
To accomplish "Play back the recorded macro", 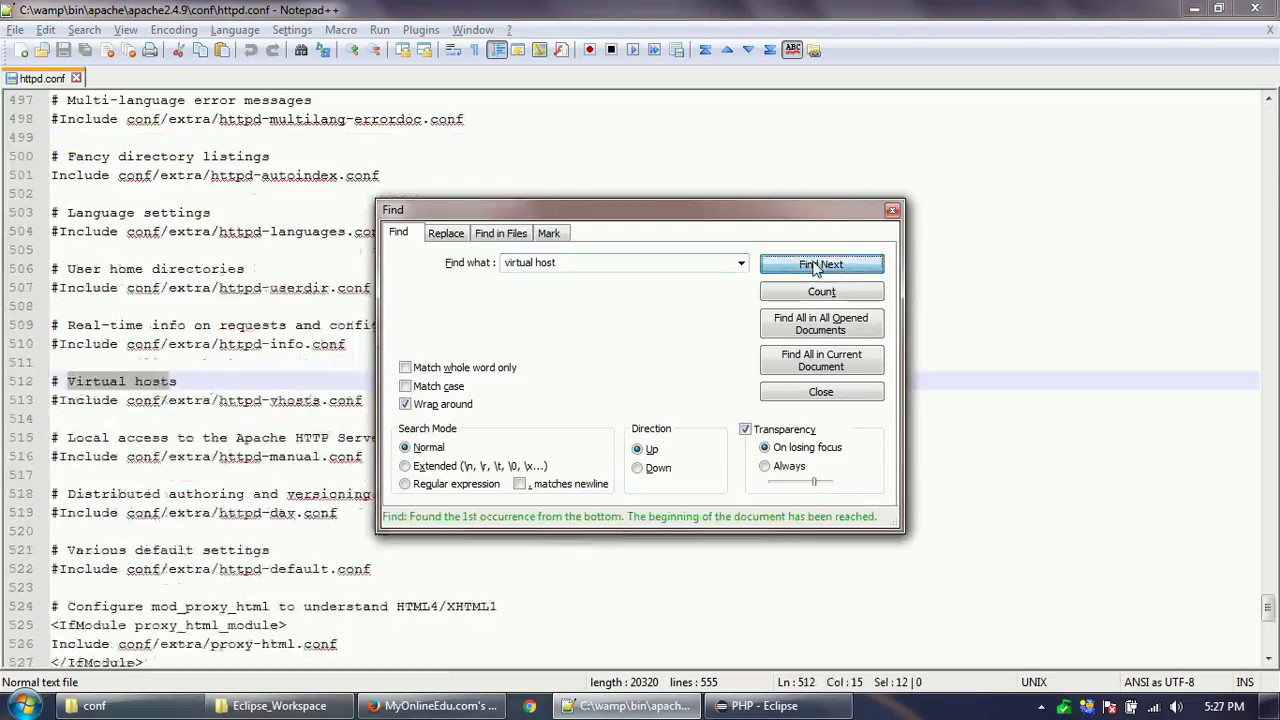I will point(633,50).
